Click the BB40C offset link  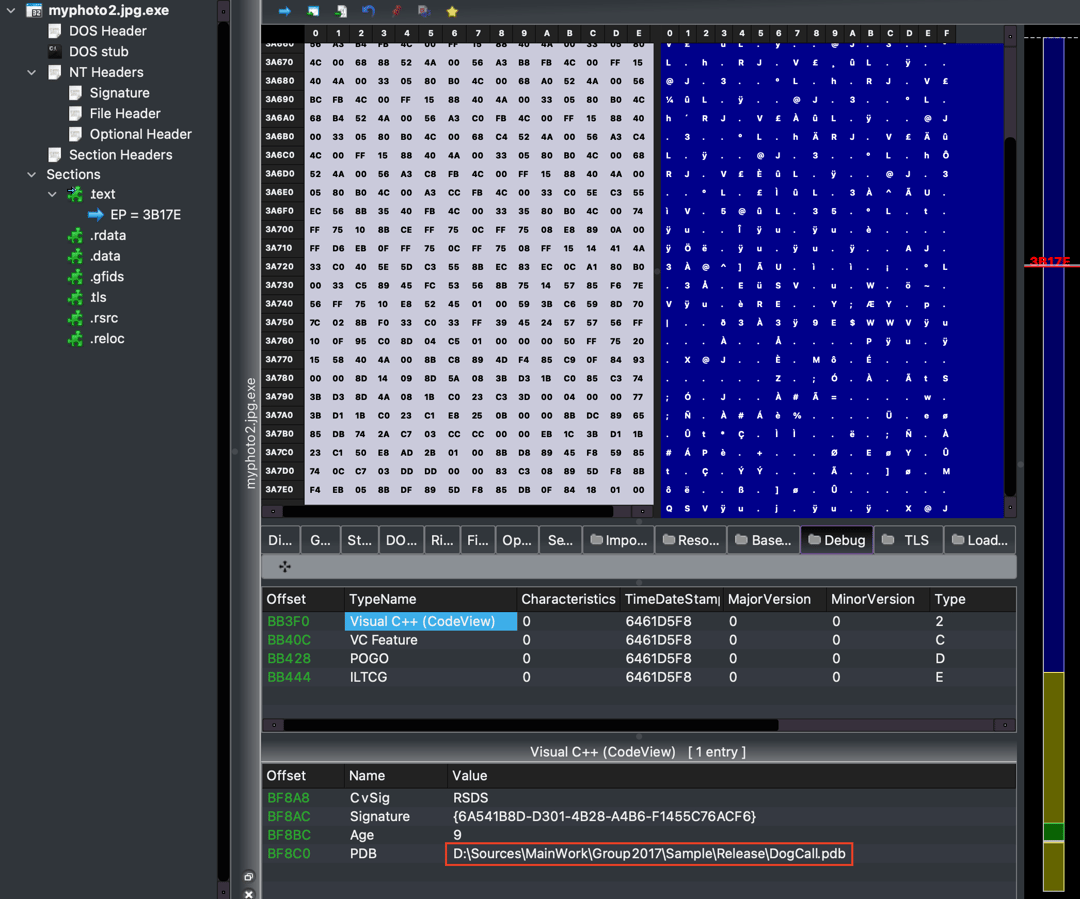tap(289, 640)
